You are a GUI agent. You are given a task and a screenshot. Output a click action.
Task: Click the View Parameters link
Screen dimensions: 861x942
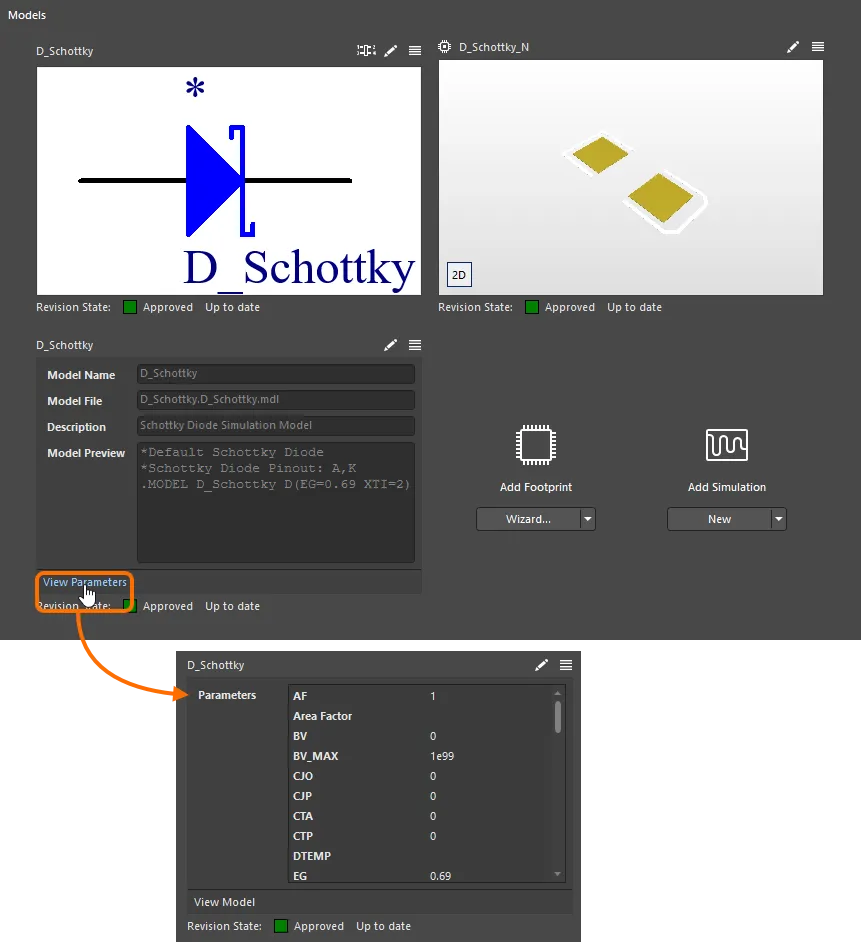coord(84,581)
